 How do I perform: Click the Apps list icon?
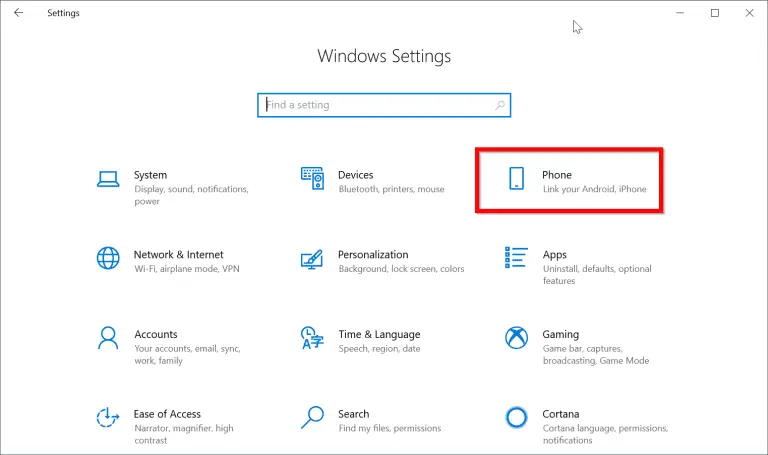click(516, 258)
